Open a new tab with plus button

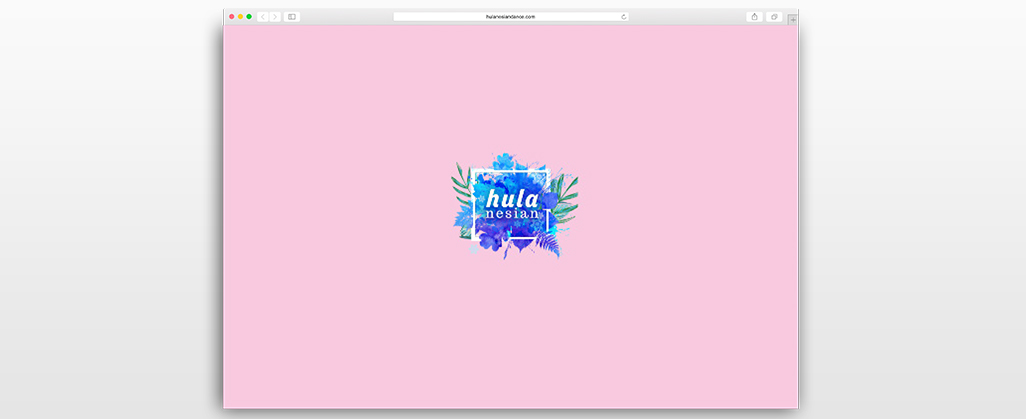792,19
